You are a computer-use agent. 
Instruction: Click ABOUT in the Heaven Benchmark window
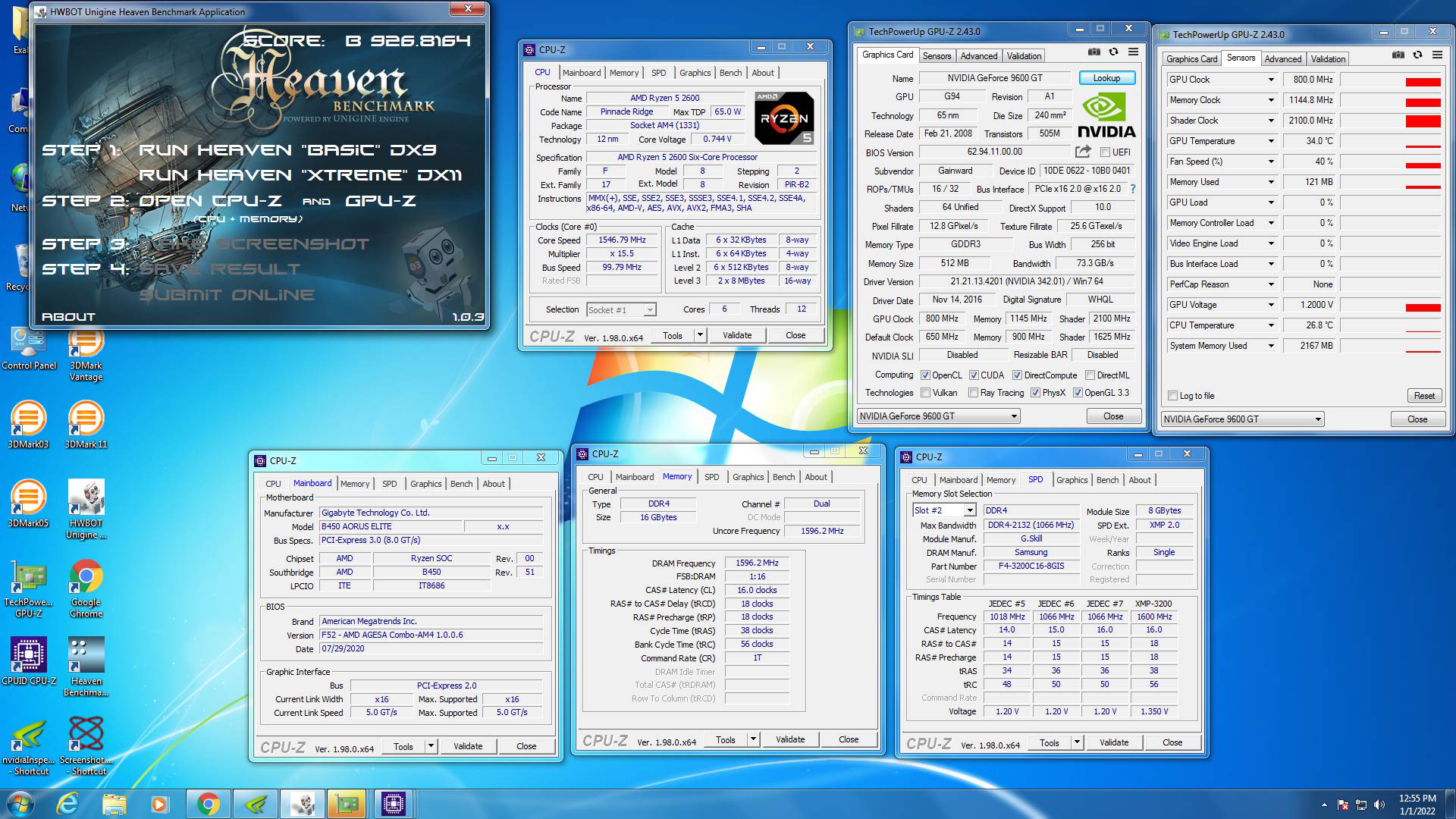coord(68,317)
